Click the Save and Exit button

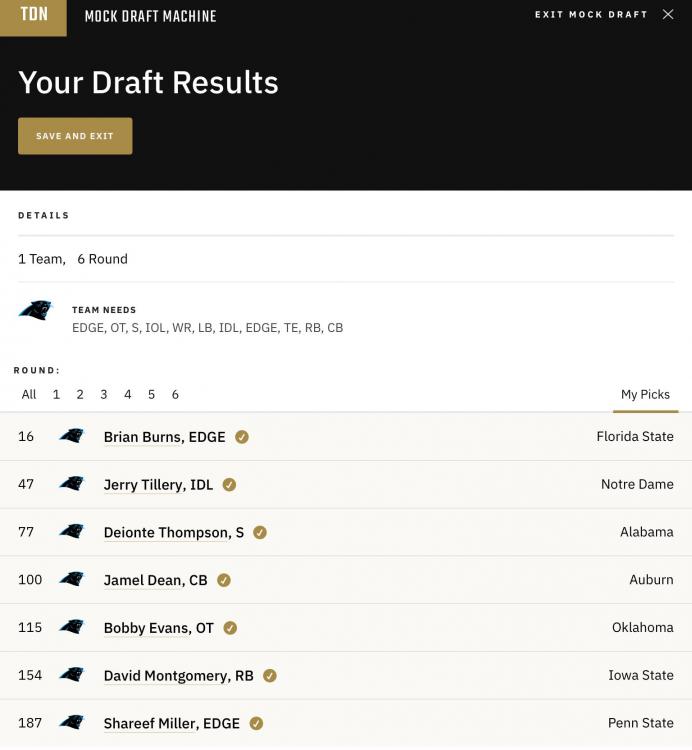point(75,136)
